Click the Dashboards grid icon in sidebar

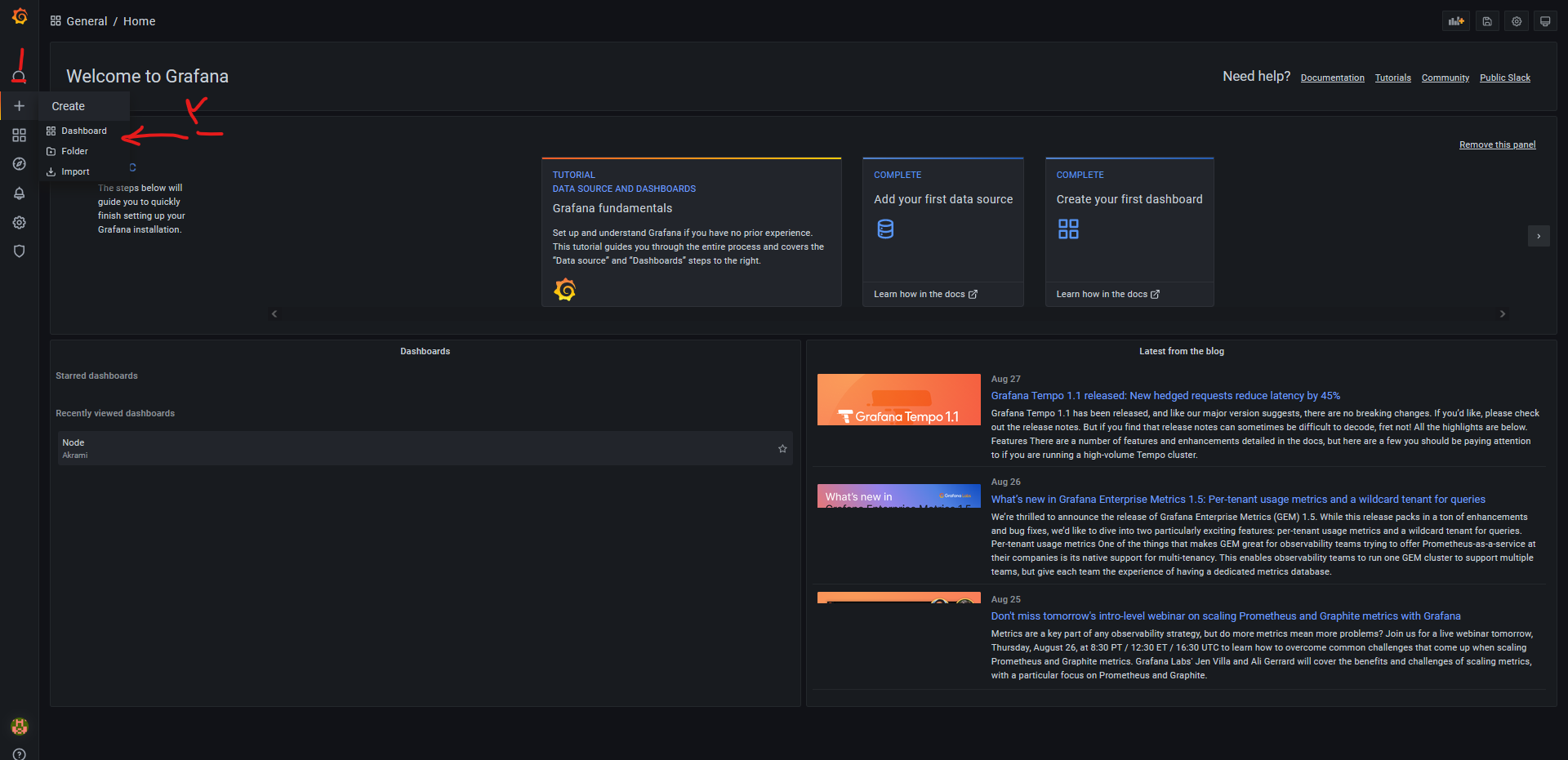20,135
